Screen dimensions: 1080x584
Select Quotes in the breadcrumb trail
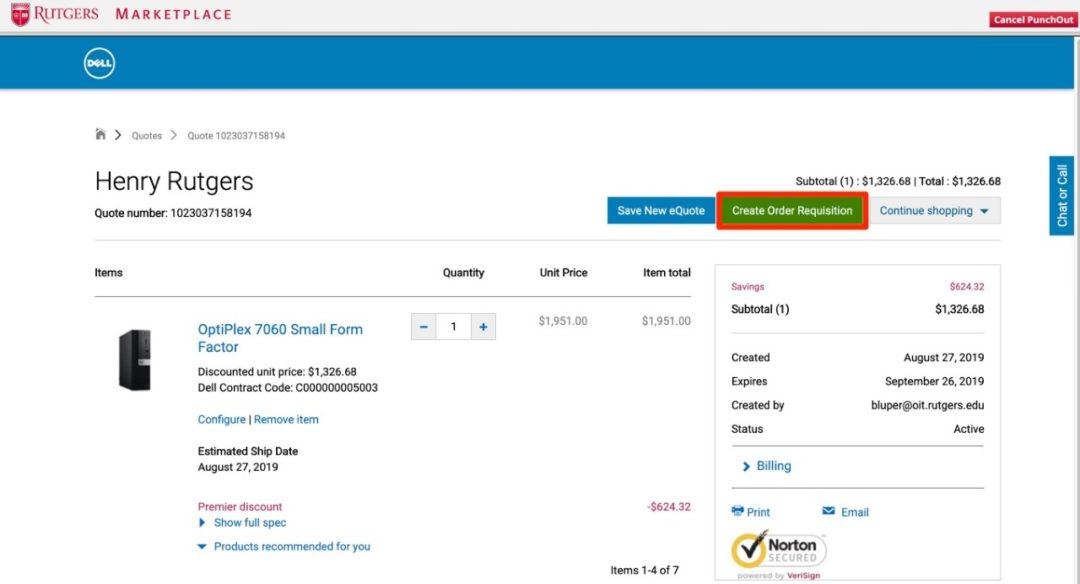coord(147,135)
